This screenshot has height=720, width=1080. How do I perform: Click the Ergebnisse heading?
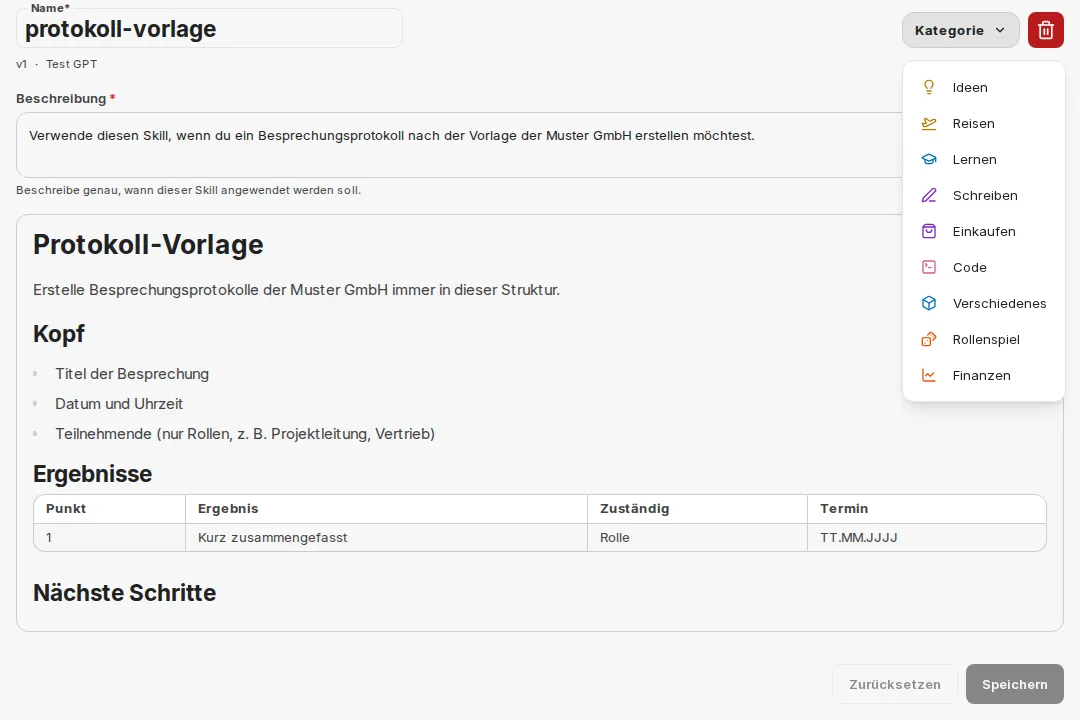pyautogui.click(x=92, y=474)
